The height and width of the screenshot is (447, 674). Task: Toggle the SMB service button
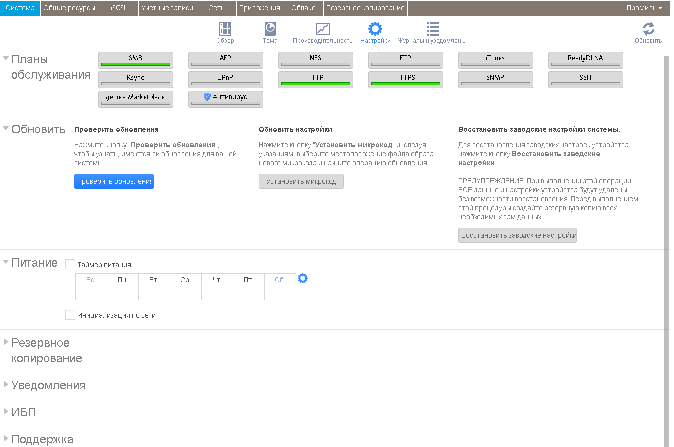click(x=135, y=60)
